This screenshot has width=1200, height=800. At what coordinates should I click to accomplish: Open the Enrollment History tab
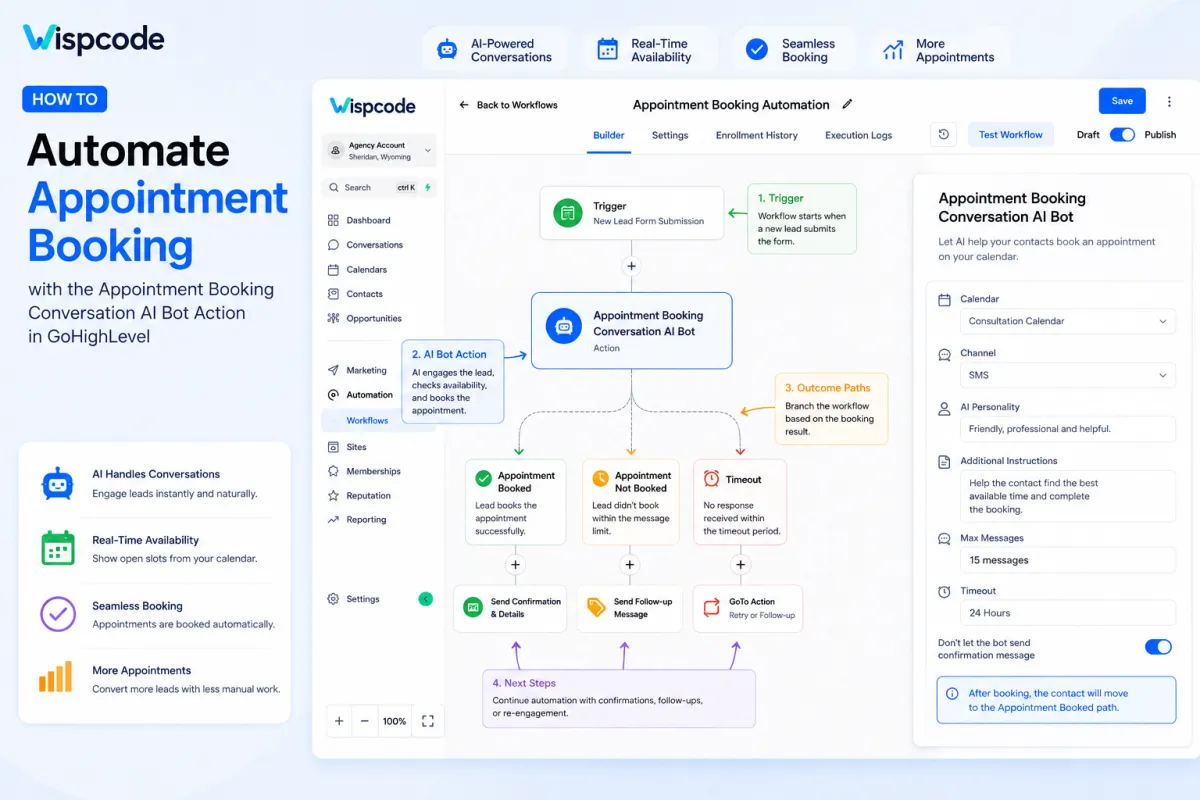click(757, 135)
